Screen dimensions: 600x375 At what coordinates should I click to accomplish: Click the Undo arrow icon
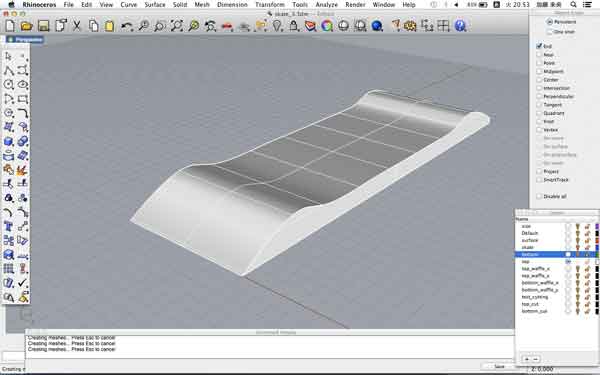pos(127,26)
